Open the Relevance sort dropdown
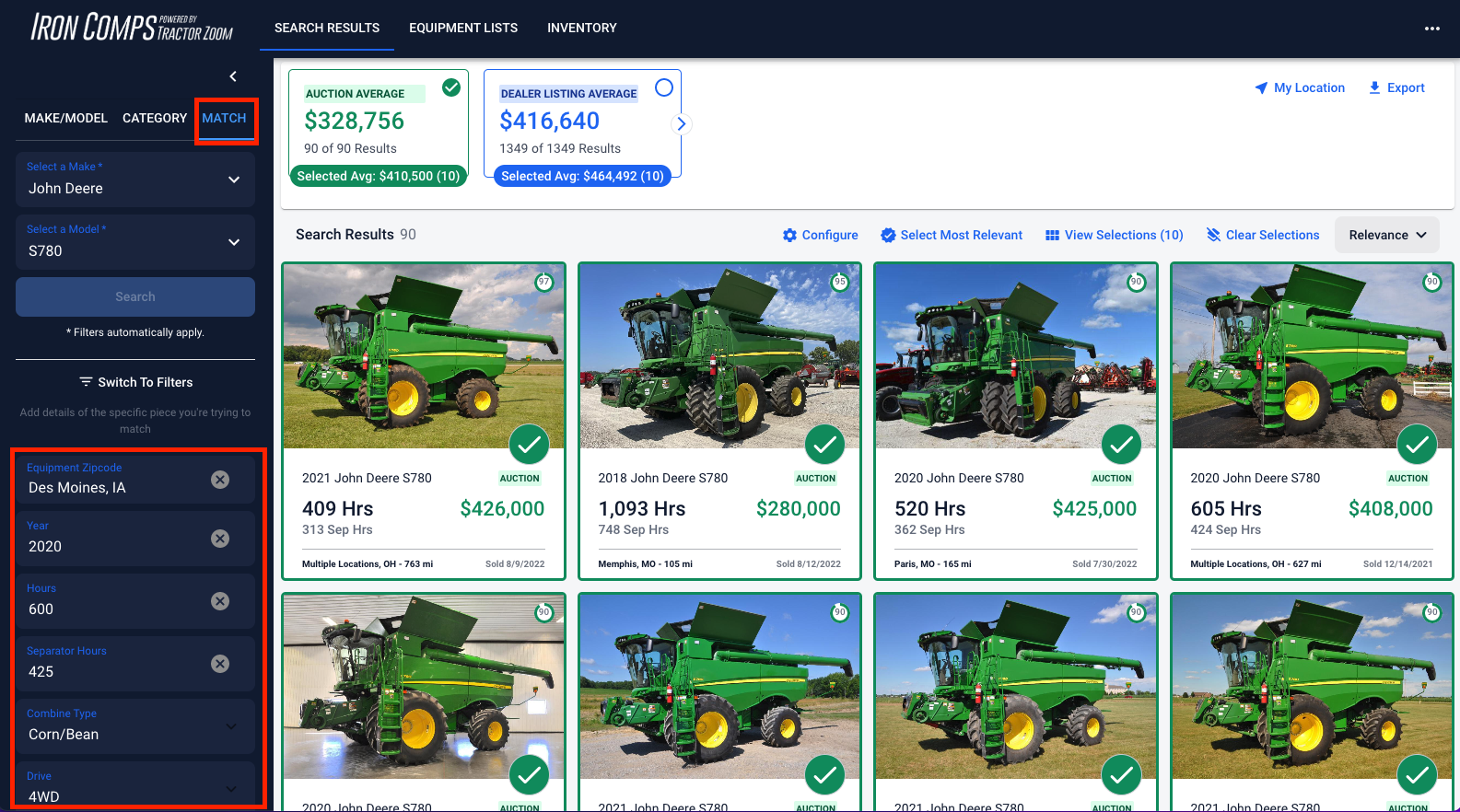The height and width of the screenshot is (812, 1460). [x=1387, y=235]
